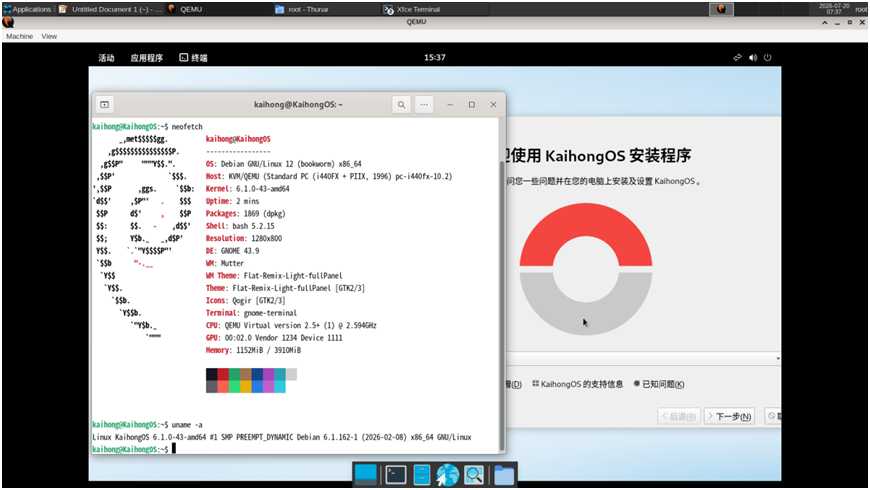The image size is (870, 490).
Task: Click the 'Resolution: 1280x800' line
Action: click(x=244, y=239)
